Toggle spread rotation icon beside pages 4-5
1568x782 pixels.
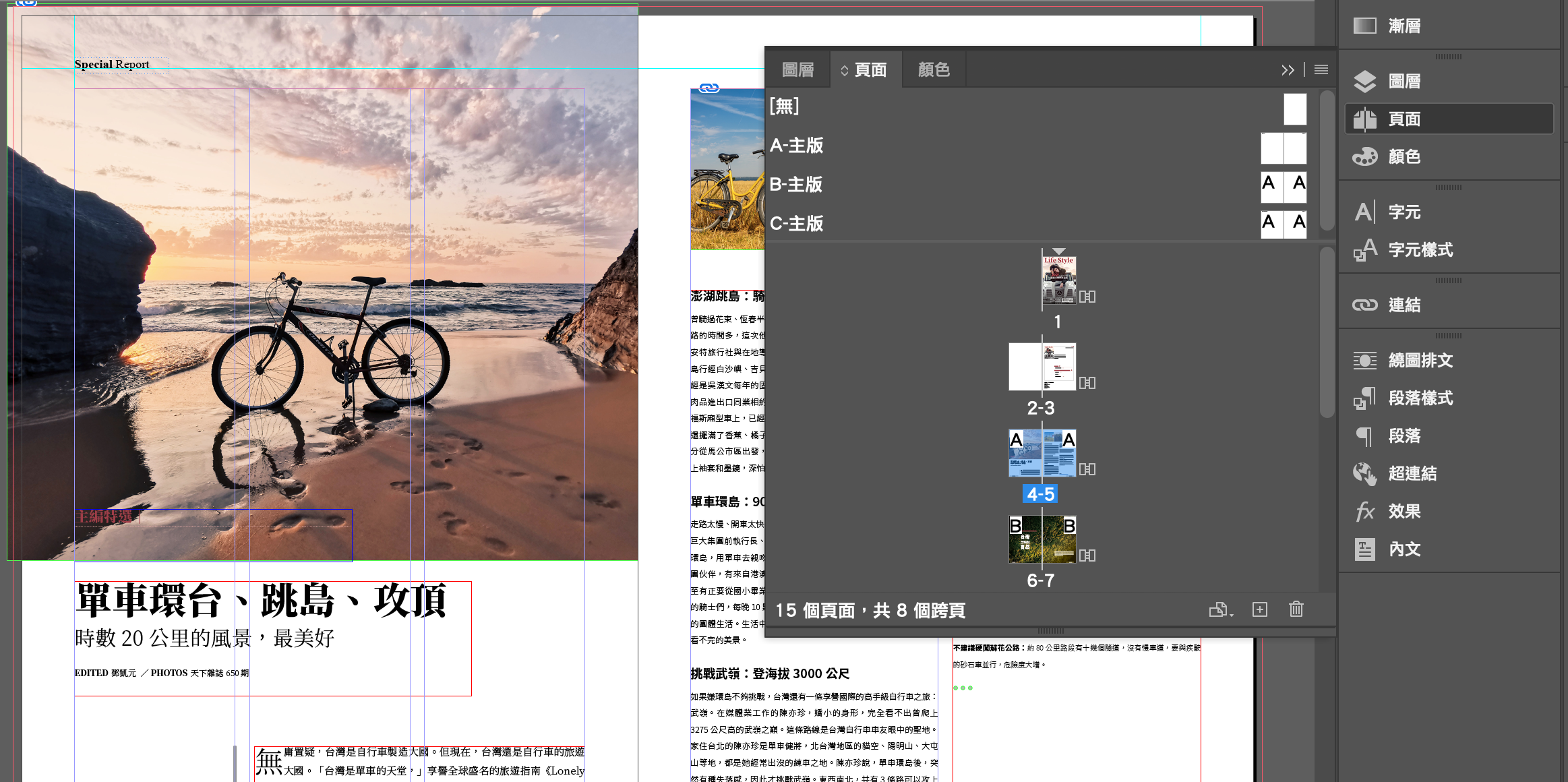coord(1087,469)
